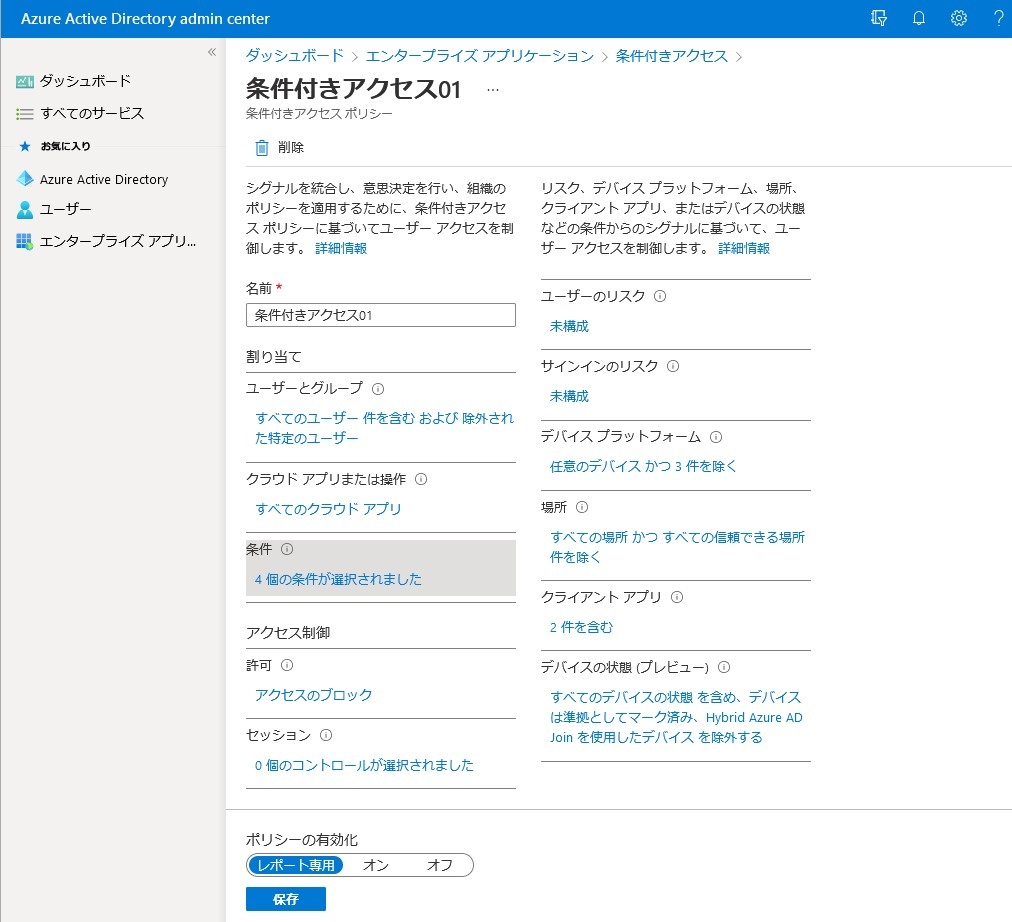1012x922 pixels.
Task: Open Azure Active Directory in the sidebar
Action: pyautogui.click(x=104, y=179)
